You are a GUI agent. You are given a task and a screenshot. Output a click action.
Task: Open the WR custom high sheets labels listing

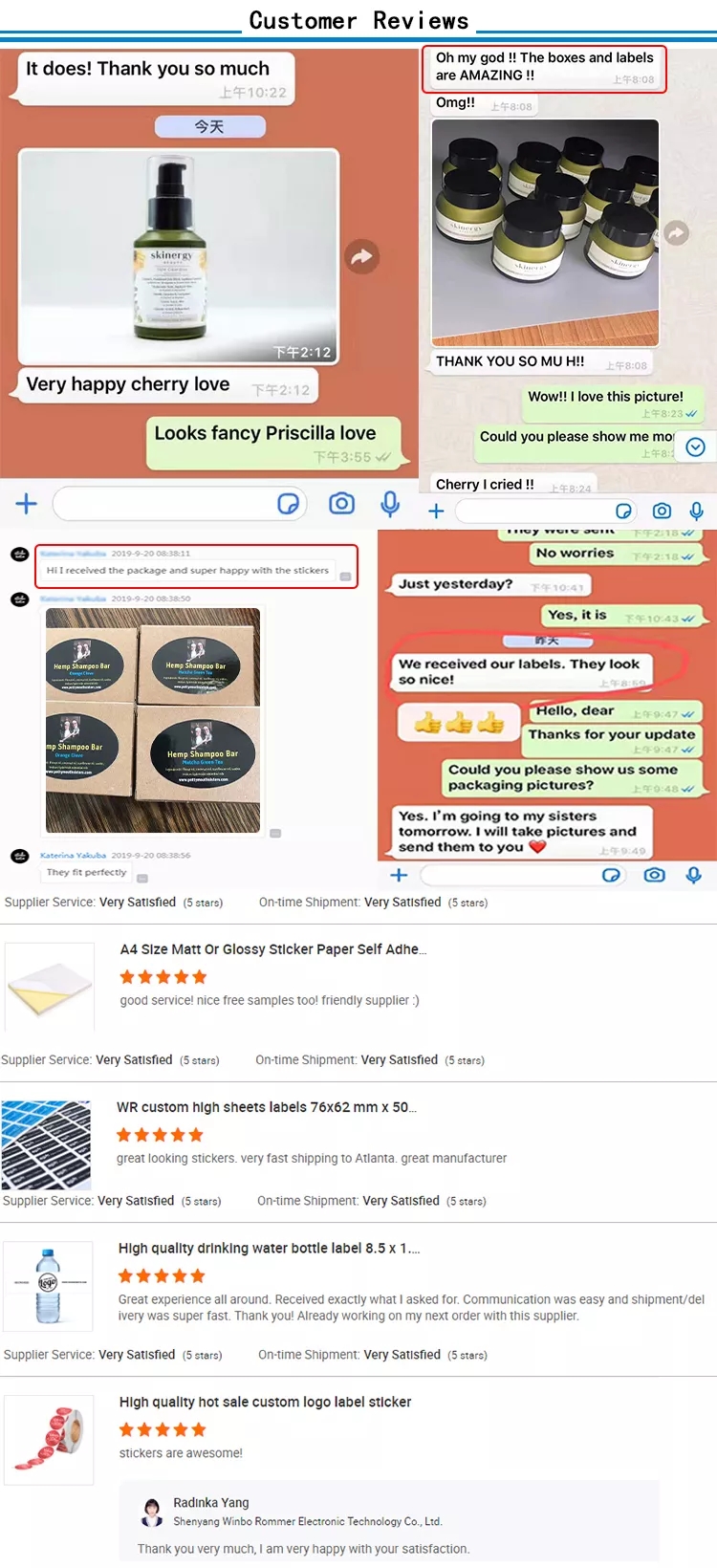tap(267, 1107)
